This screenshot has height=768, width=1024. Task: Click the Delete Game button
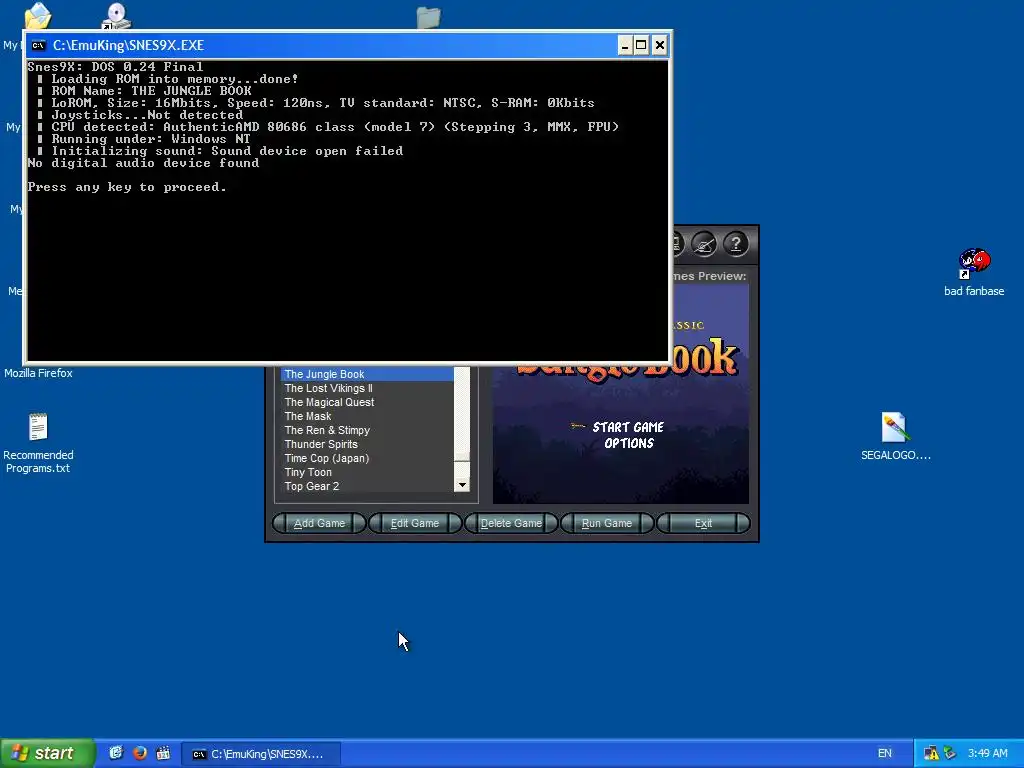tap(511, 523)
